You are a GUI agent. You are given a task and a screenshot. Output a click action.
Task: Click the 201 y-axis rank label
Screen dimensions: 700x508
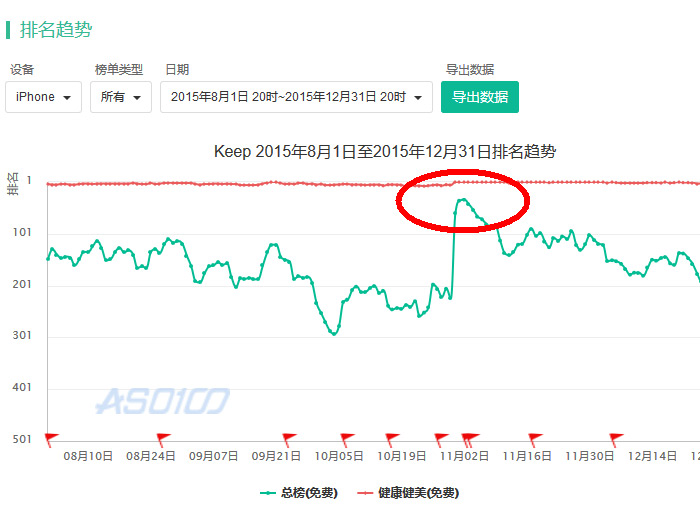(x=22, y=284)
